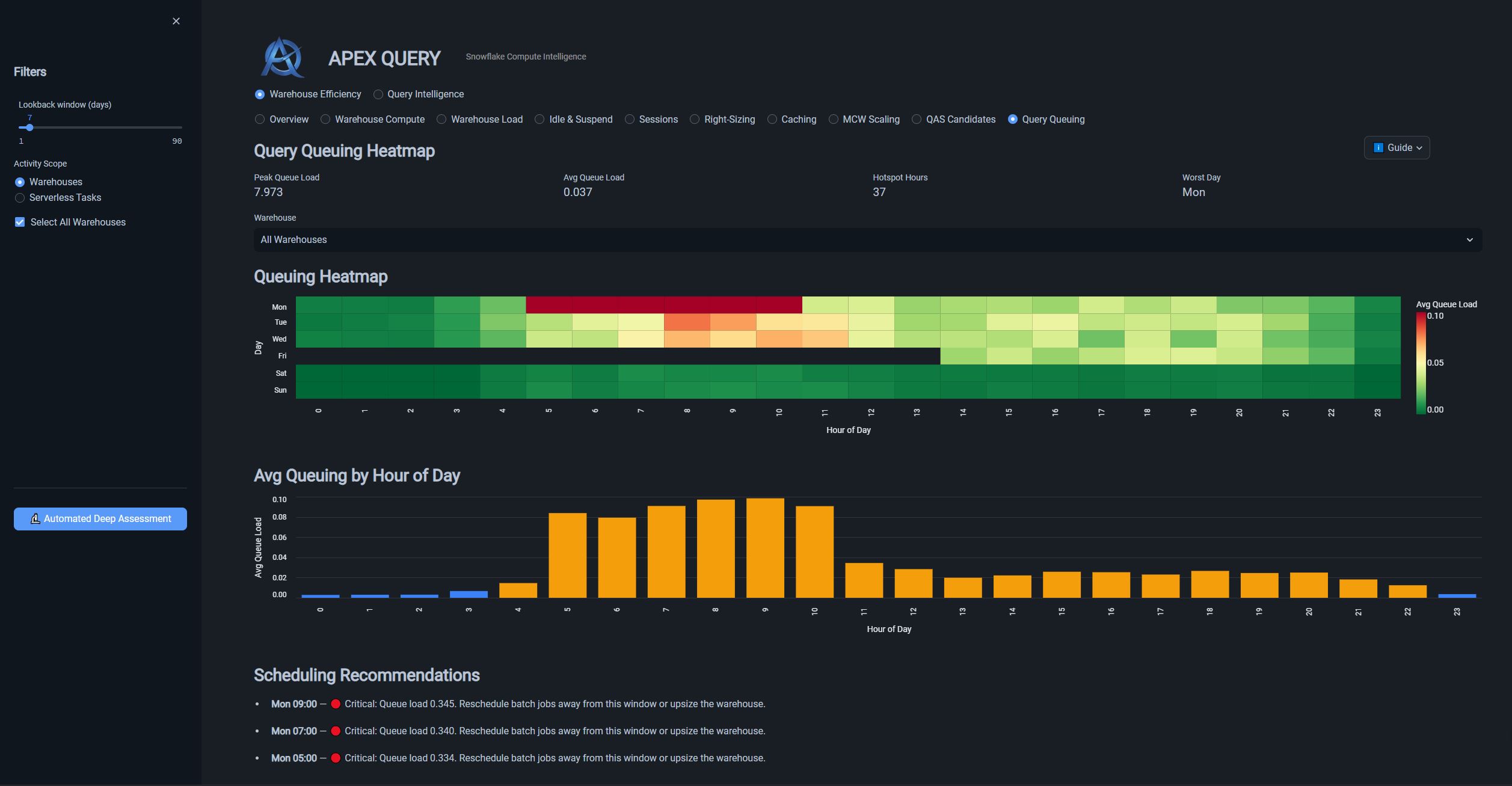This screenshot has width=1512, height=786.
Task: Click Tuesday hour 8 orange heatmap cell
Action: pos(687,322)
